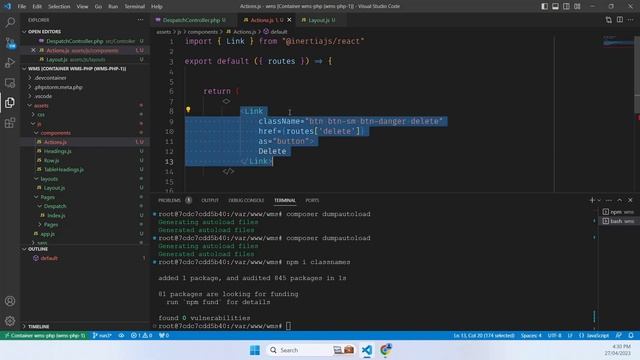Open the Manage gear icon

tap(10, 321)
